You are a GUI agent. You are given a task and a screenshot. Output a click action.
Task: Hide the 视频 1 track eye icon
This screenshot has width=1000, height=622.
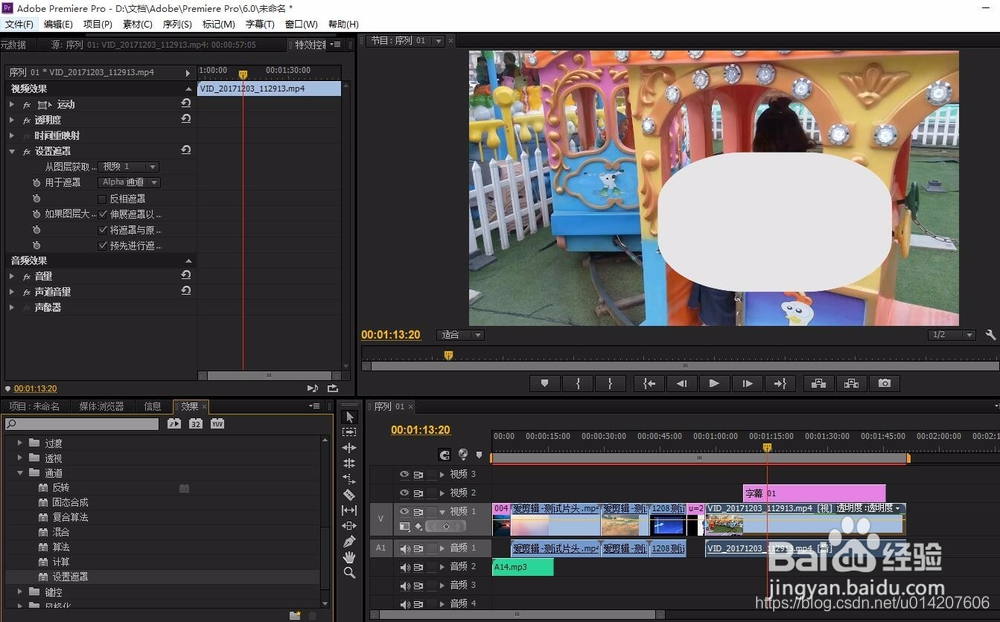pyautogui.click(x=404, y=511)
